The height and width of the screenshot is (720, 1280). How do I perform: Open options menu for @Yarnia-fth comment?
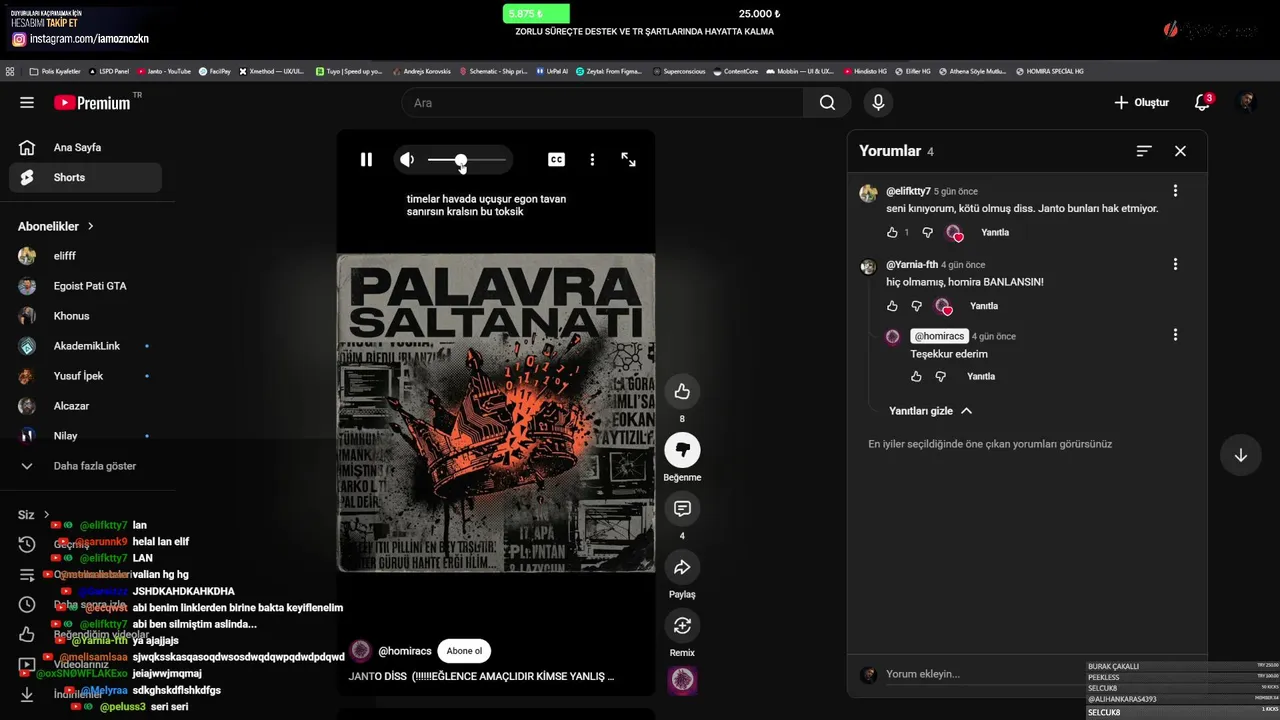[x=1175, y=265]
